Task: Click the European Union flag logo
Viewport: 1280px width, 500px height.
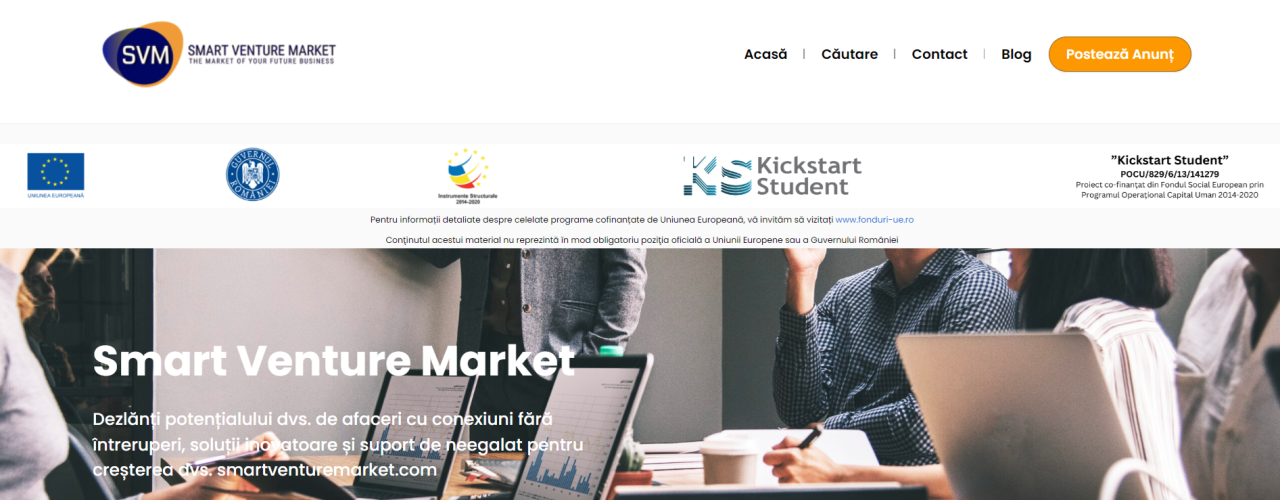Action: click(56, 175)
